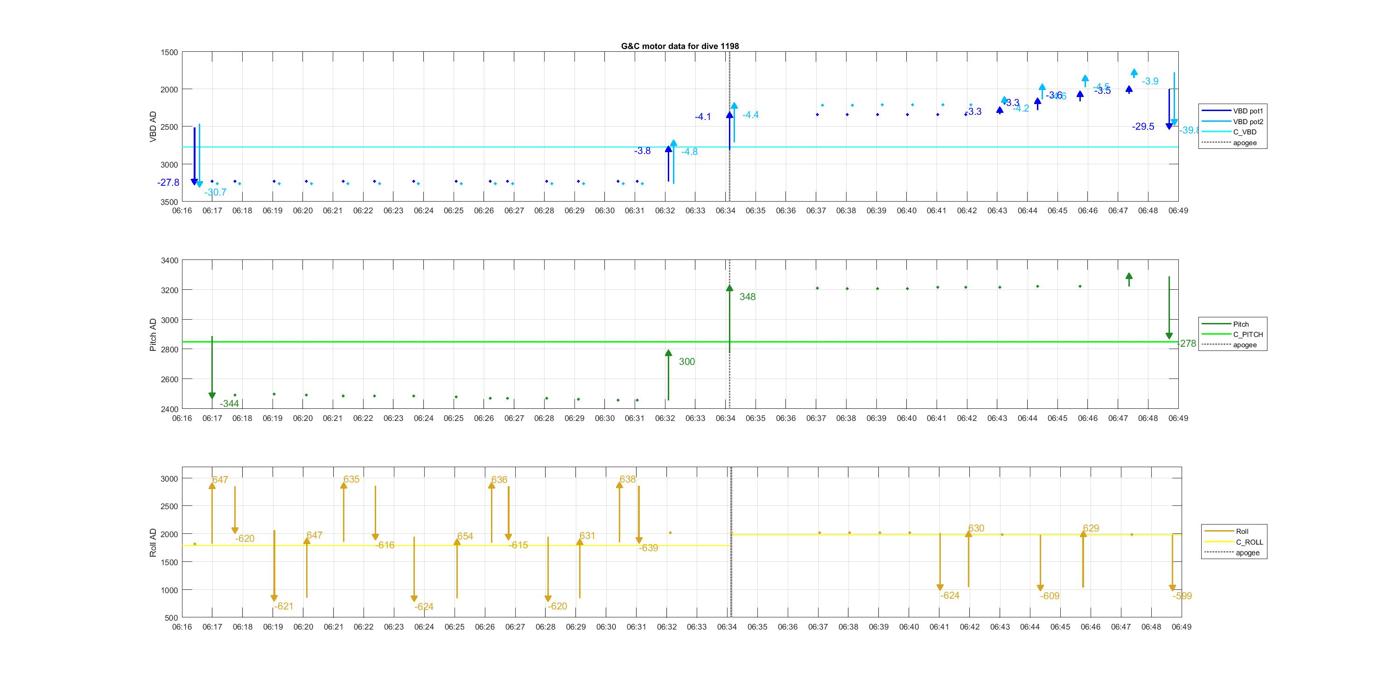Click the -639 roll data label
Image resolution: width=1400 pixels, height=693 pixels.
[x=649, y=548]
